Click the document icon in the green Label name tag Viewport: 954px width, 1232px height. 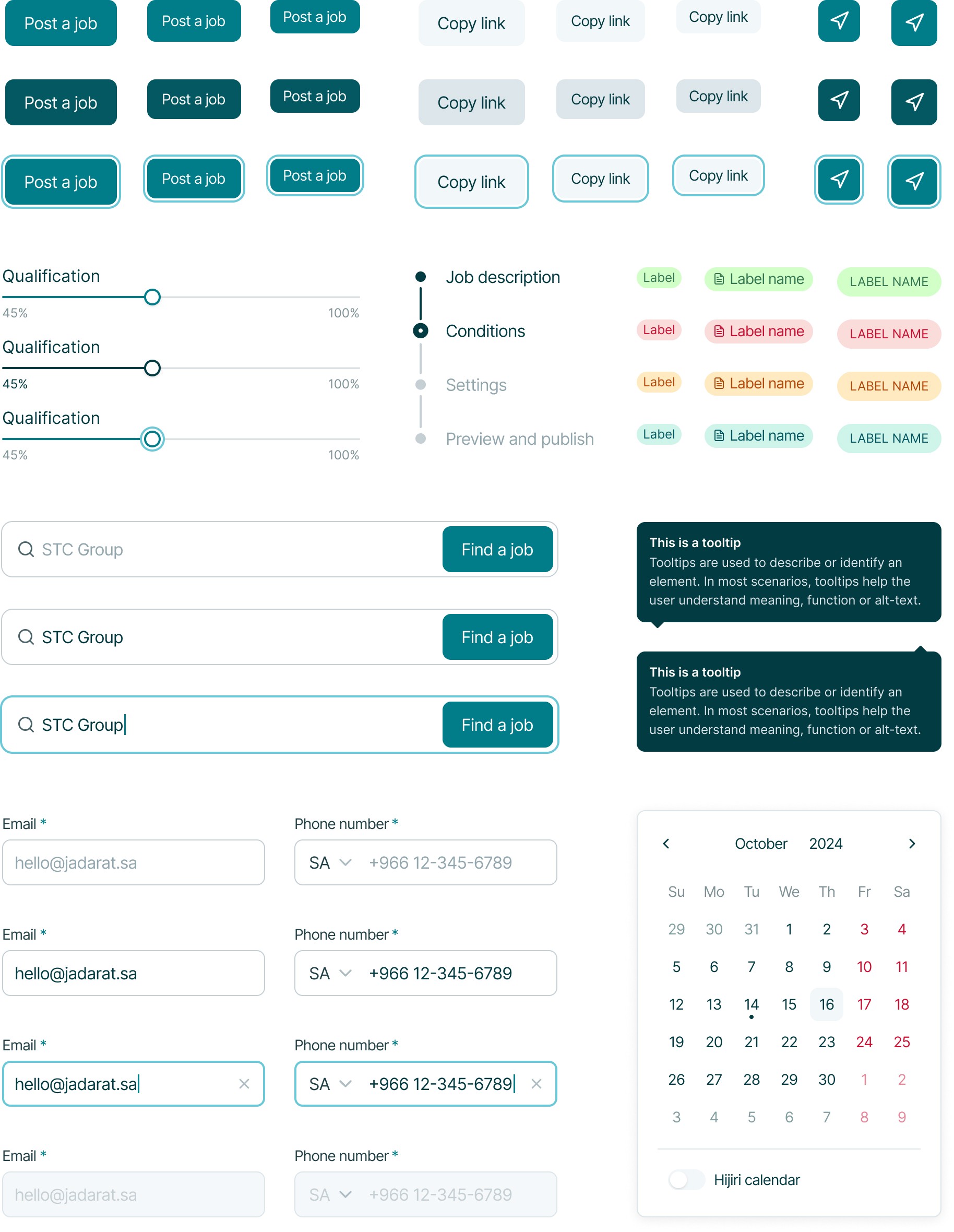718,279
